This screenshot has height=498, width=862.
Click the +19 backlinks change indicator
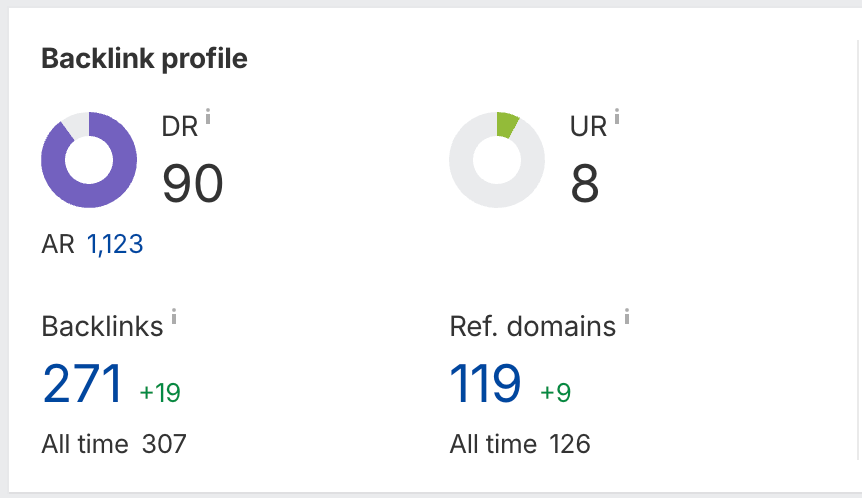(160, 392)
